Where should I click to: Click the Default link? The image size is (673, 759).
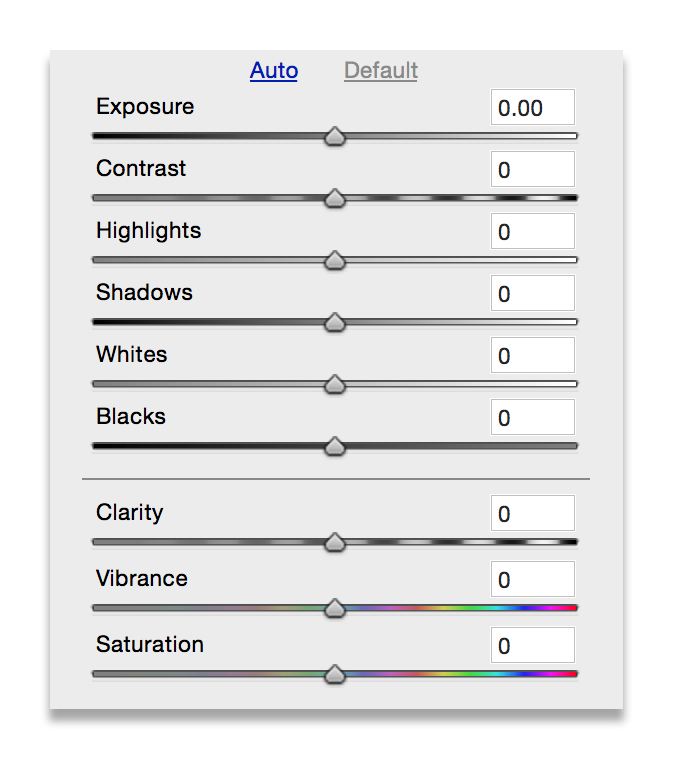(x=381, y=71)
